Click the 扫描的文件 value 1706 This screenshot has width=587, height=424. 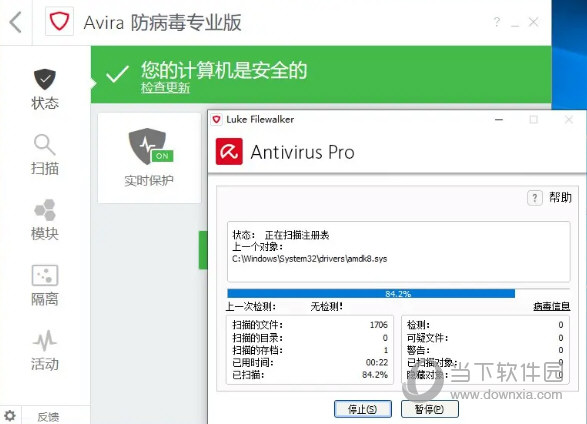[x=378, y=324]
